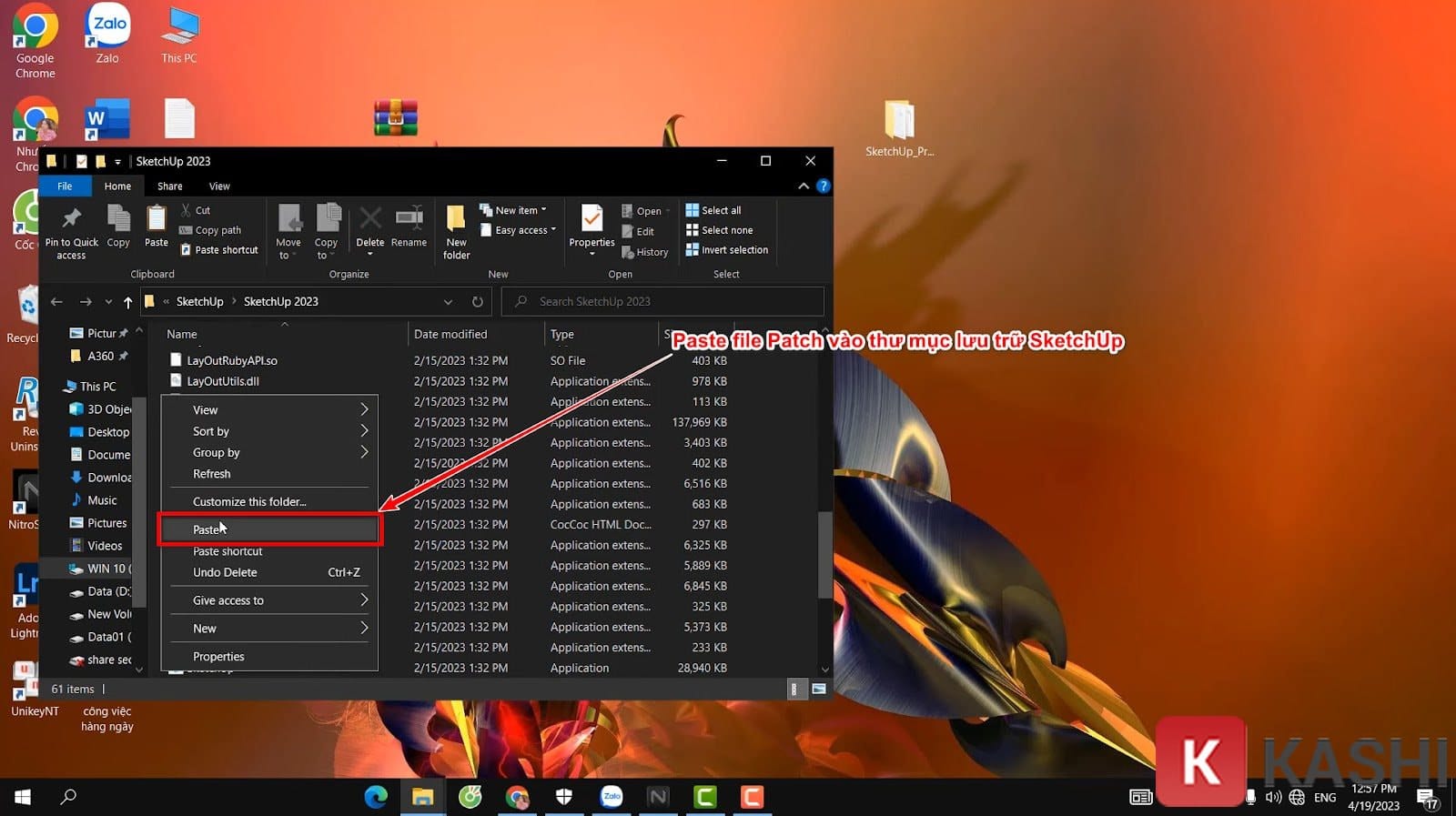Screen dimensions: 1456x816
Task: Open File Explorer from the taskbar
Action: click(x=422, y=798)
